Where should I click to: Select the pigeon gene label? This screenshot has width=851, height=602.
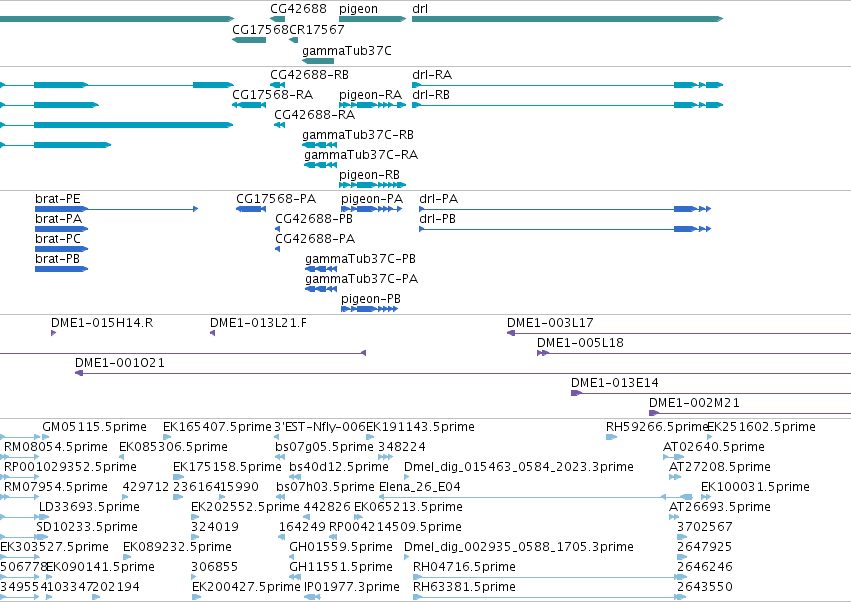[358, 9]
